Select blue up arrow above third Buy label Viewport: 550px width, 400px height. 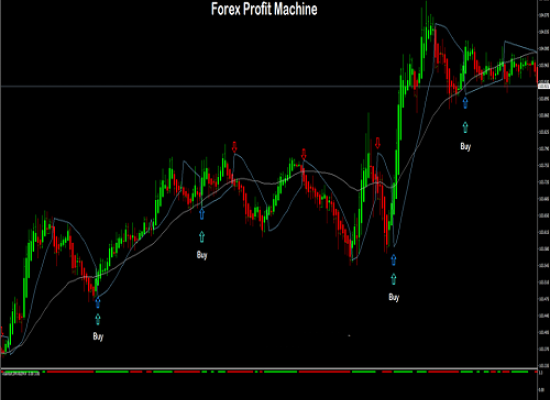coord(394,260)
